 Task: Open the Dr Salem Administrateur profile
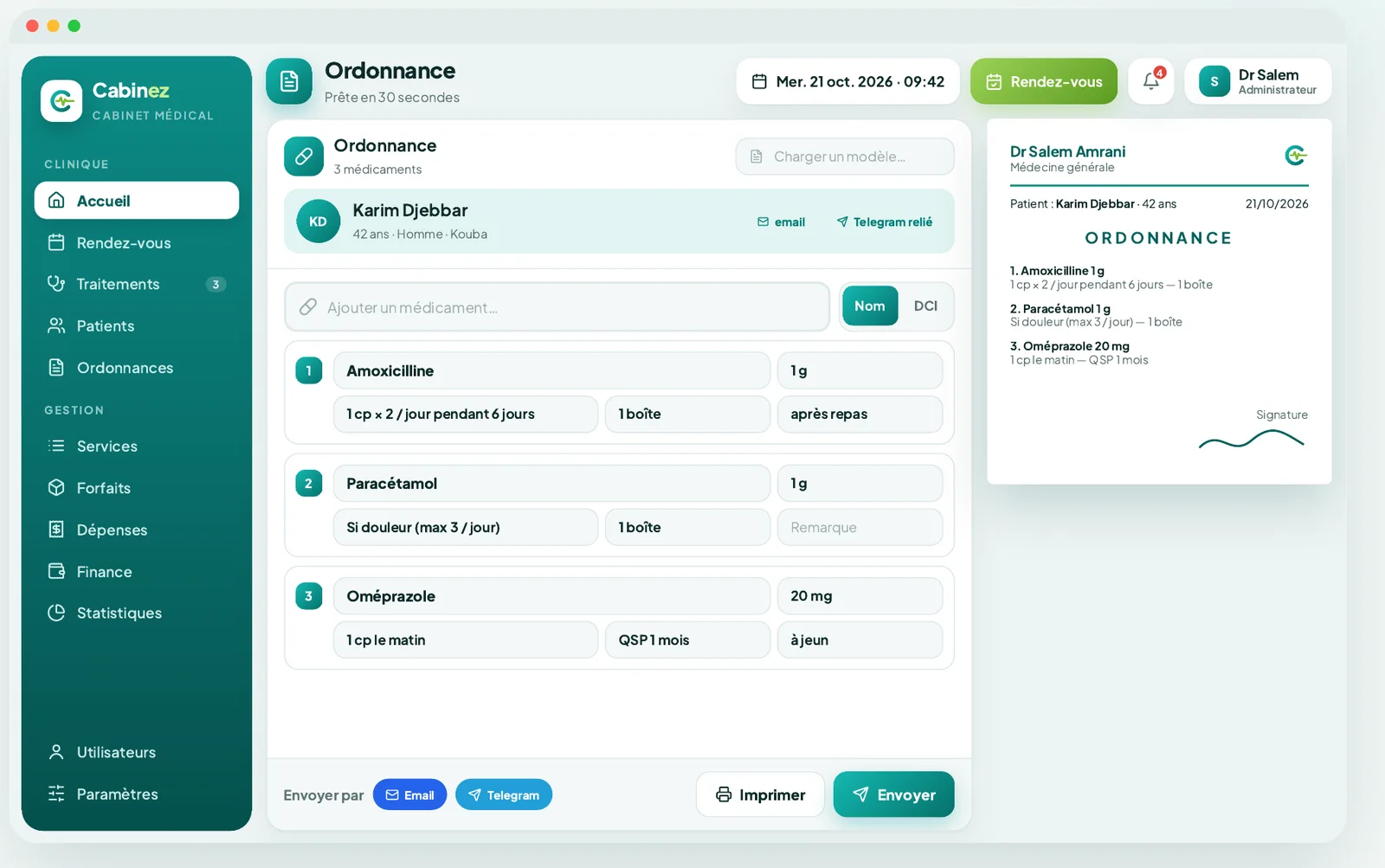(1258, 81)
